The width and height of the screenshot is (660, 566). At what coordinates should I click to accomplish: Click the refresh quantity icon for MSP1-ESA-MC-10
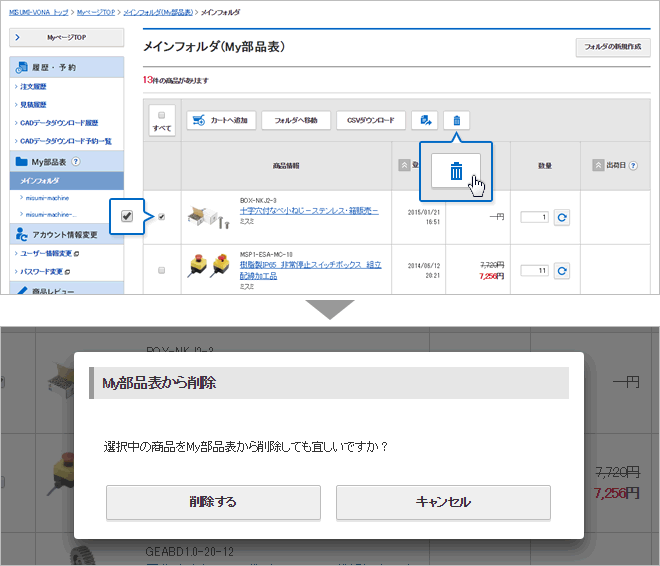[x=562, y=271]
